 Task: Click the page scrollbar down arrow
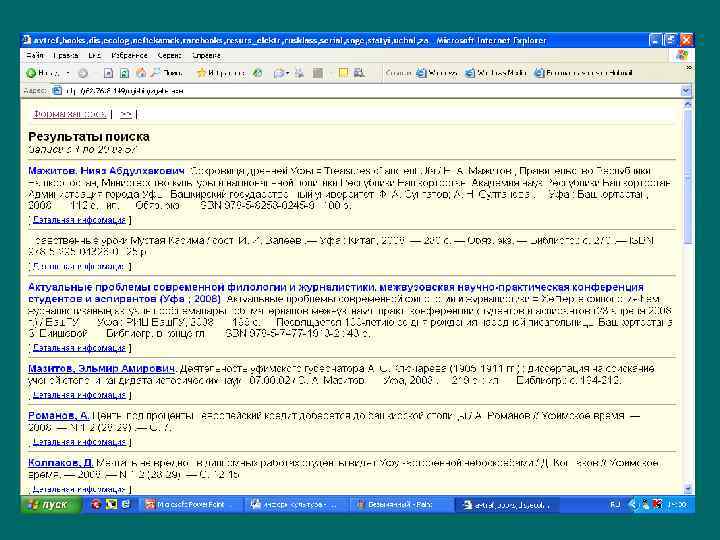coord(687,488)
